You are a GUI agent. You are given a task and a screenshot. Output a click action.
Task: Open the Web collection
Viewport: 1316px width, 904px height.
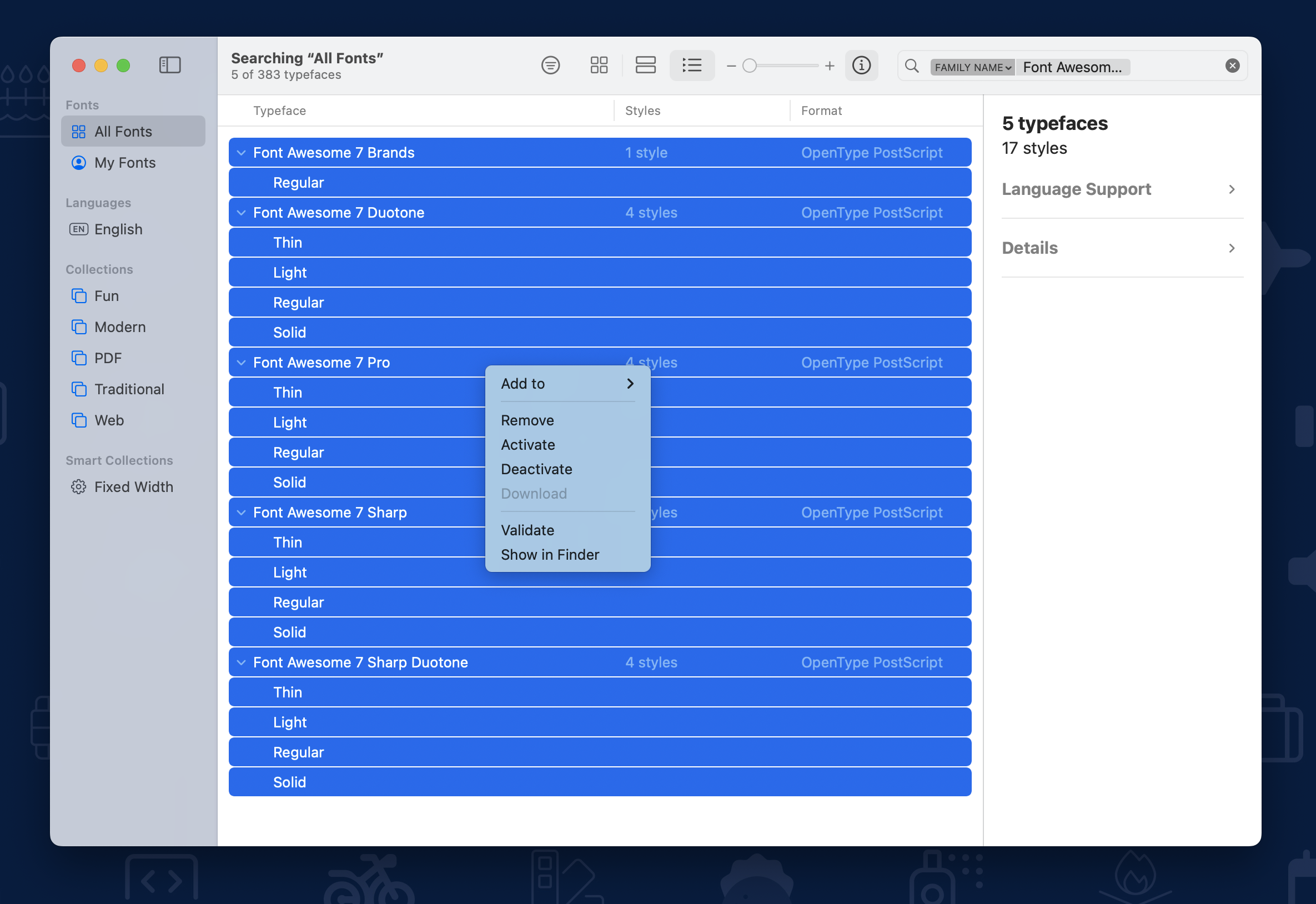coord(109,420)
